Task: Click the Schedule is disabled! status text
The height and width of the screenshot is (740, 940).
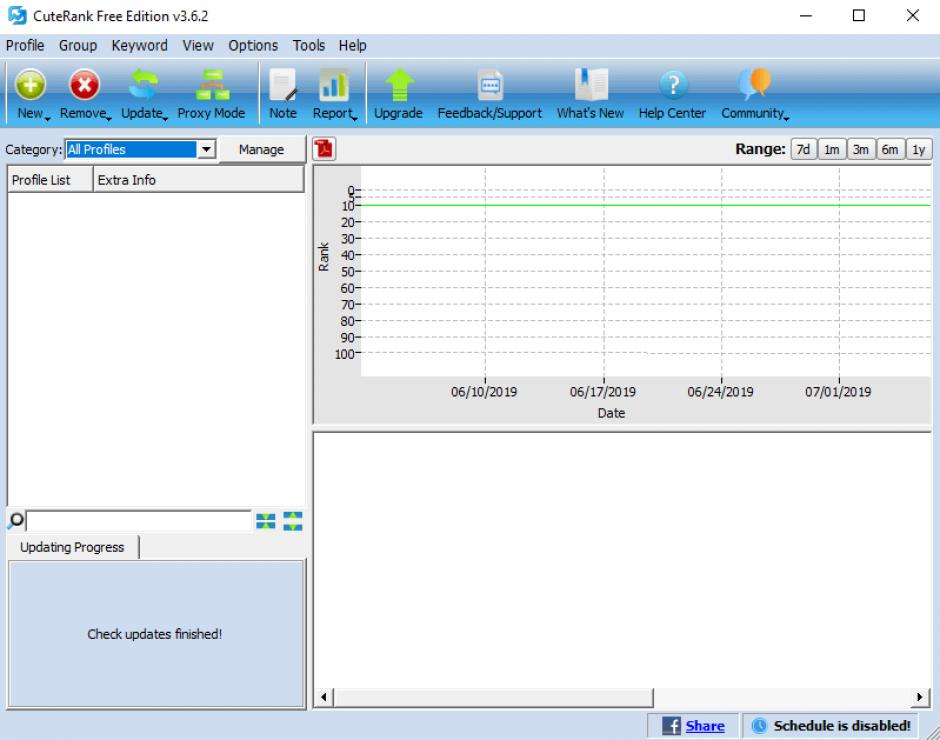Action: (842, 726)
